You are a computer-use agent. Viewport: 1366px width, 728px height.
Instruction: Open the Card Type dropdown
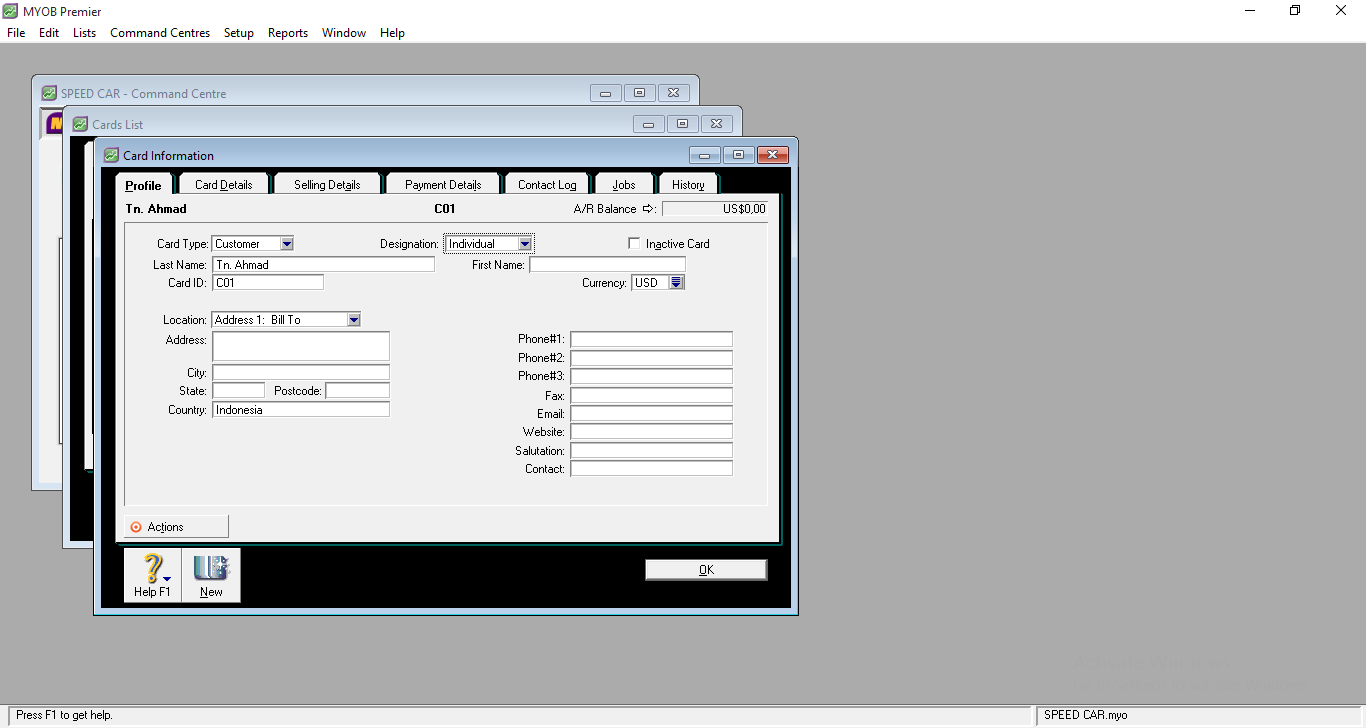287,243
